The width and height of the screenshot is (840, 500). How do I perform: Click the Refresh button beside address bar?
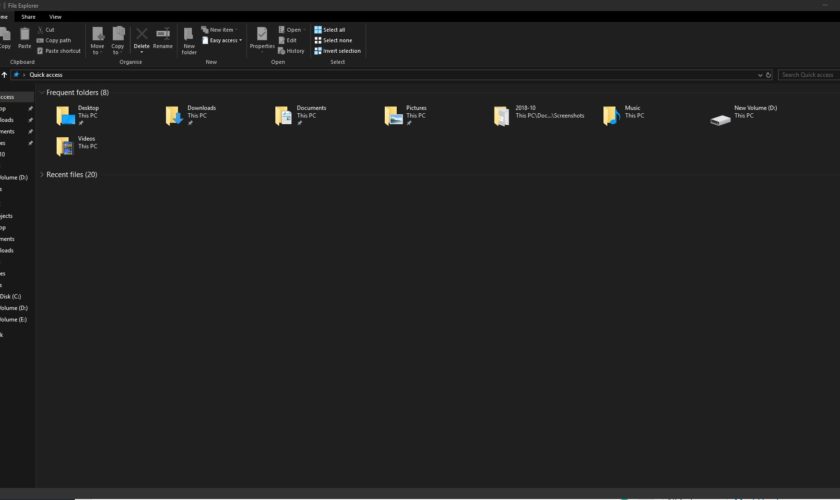point(770,75)
